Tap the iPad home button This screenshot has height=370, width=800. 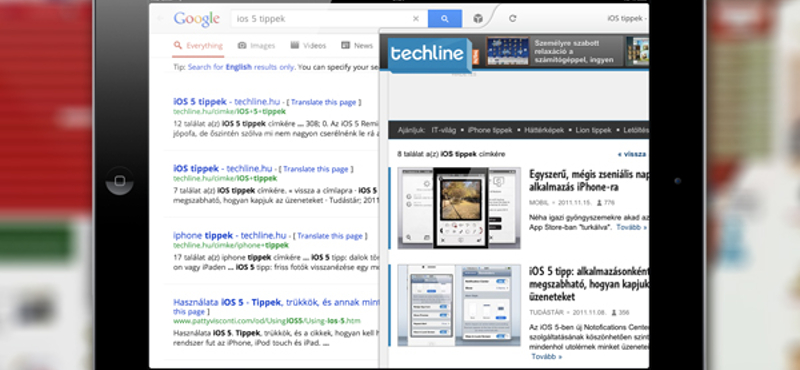(x=119, y=181)
